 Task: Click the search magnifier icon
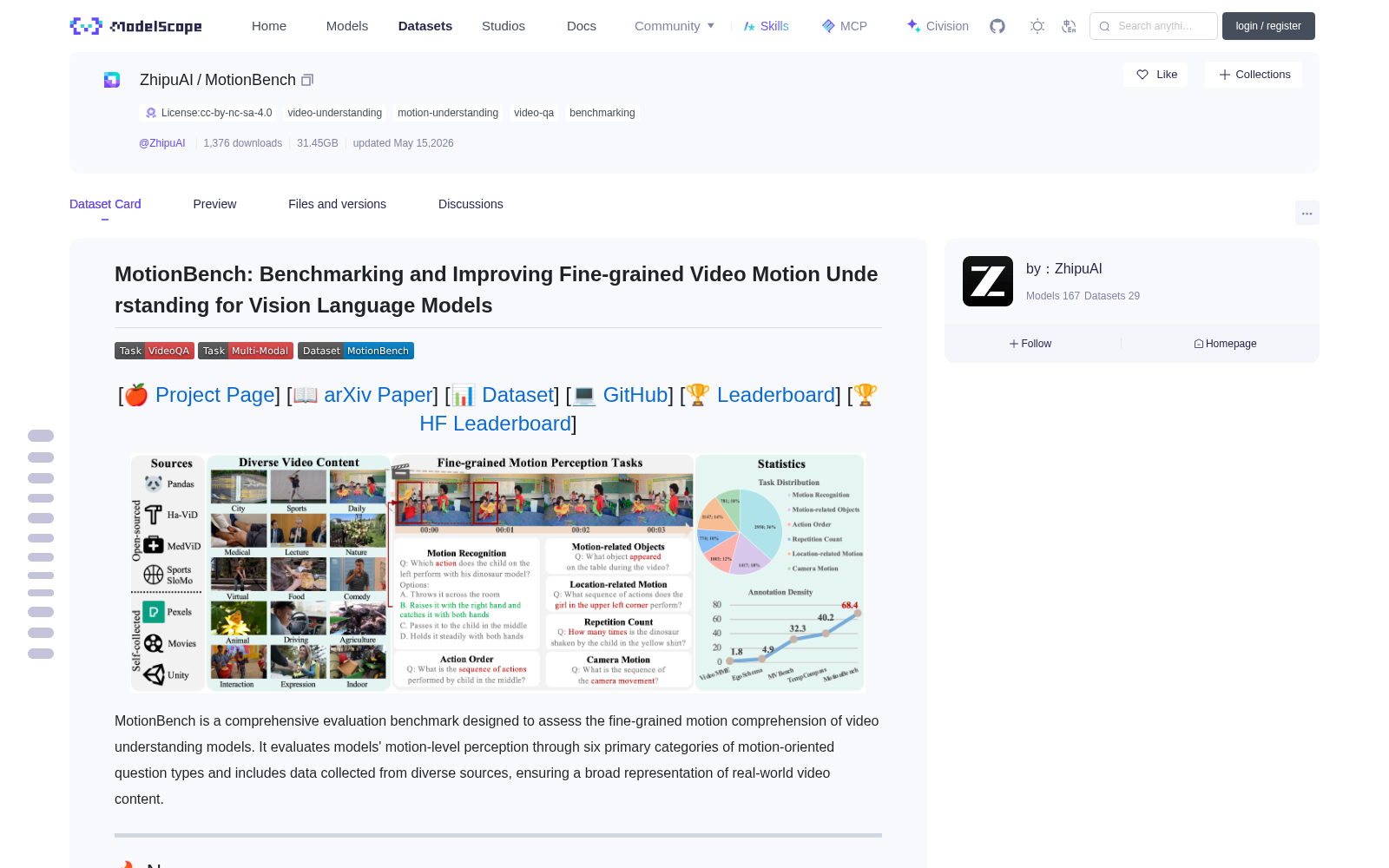click(1104, 26)
